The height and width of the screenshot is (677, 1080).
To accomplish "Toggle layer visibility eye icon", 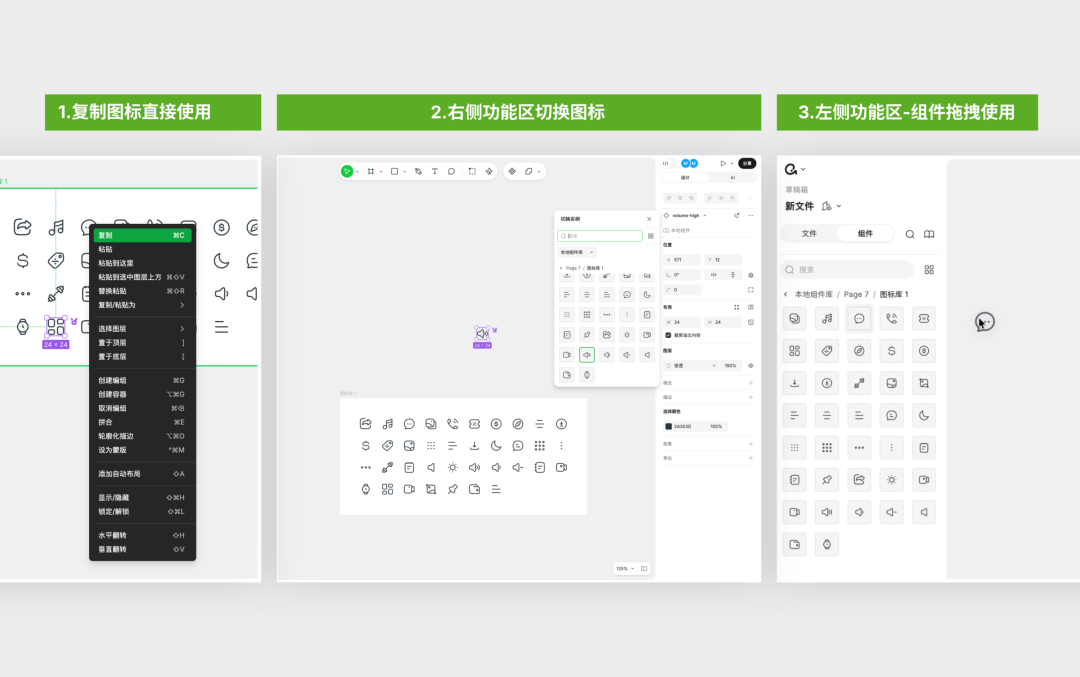I will (x=751, y=366).
